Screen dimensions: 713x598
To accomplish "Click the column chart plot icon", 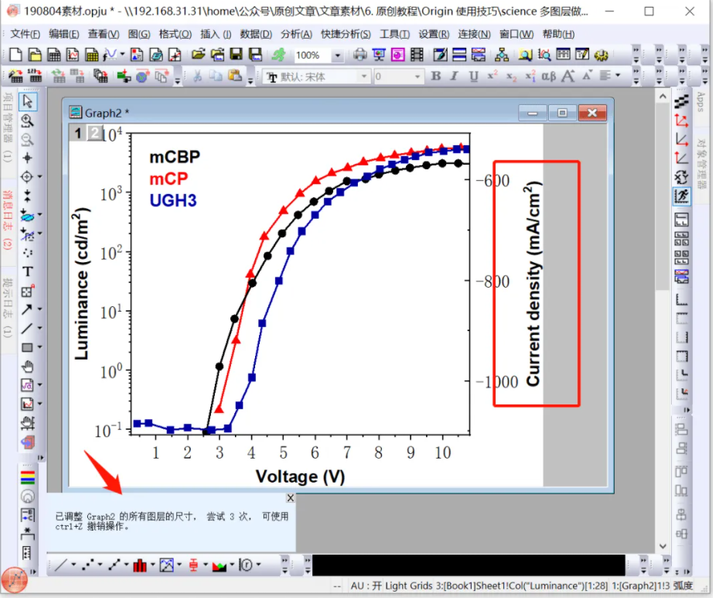I will tap(137, 566).
